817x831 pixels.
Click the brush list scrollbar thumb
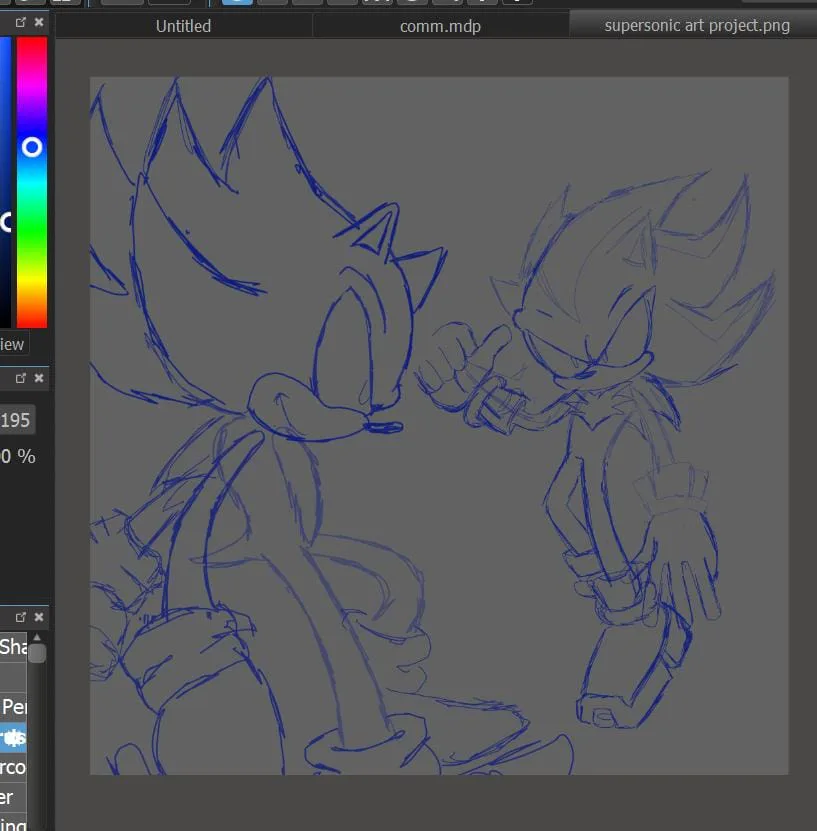37,653
